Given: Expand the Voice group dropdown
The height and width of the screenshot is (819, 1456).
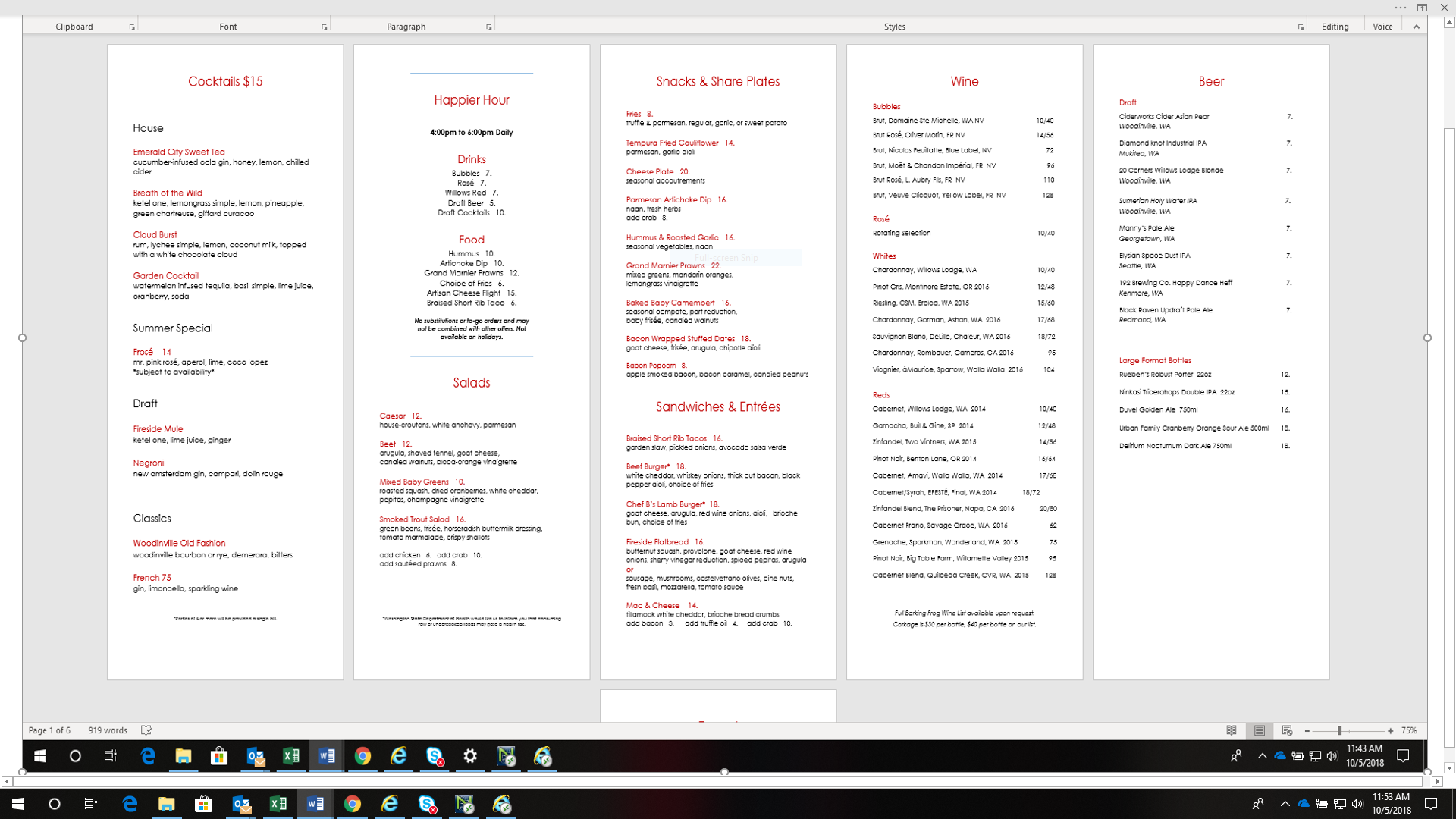Looking at the screenshot, I should pyautogui.click(x=1382, y=27).
